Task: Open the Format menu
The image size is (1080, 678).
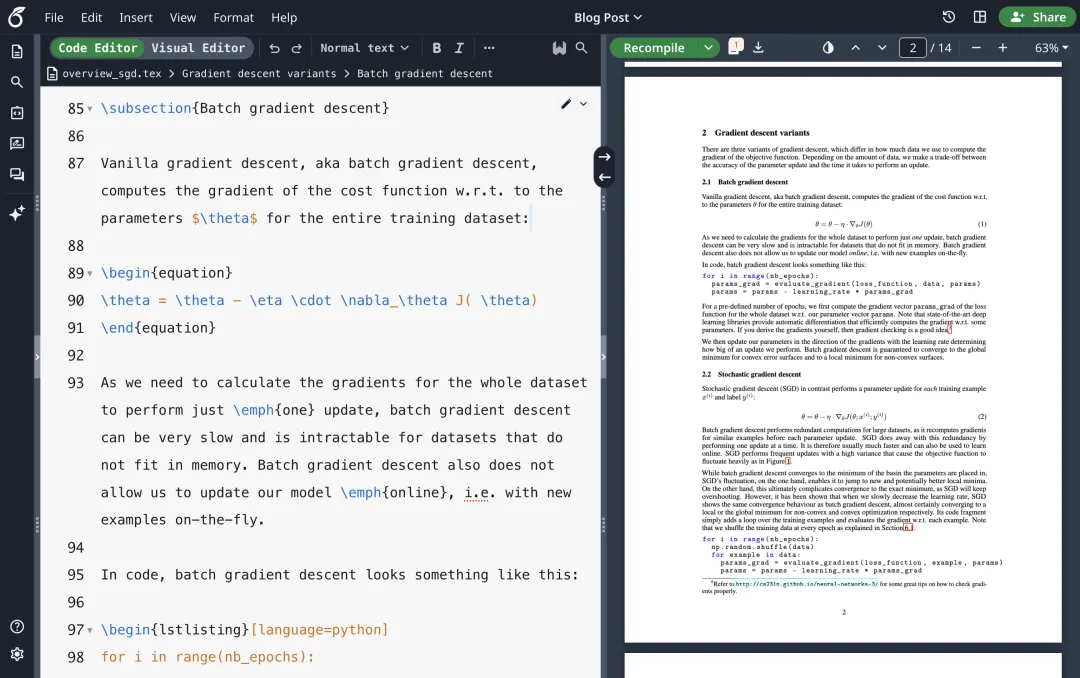Action: pos(233,17)
